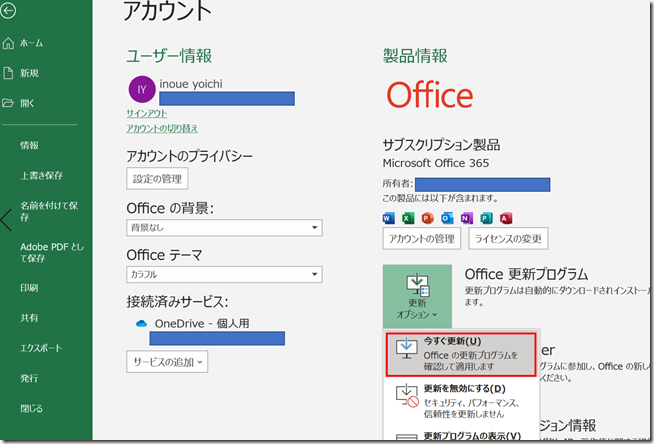Click the back arrow circle icon
654x444 pixels.
(8, 10)
